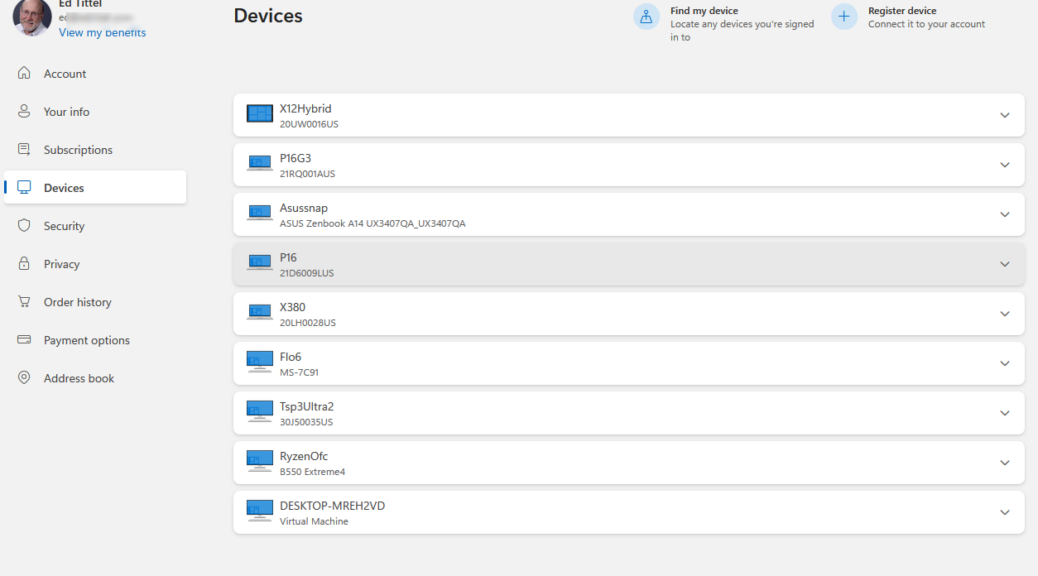Viewport: 1038px width, 576px height.
Task: Open the Your info menu item
Action: pyautogui.click(x=95, y=111)
